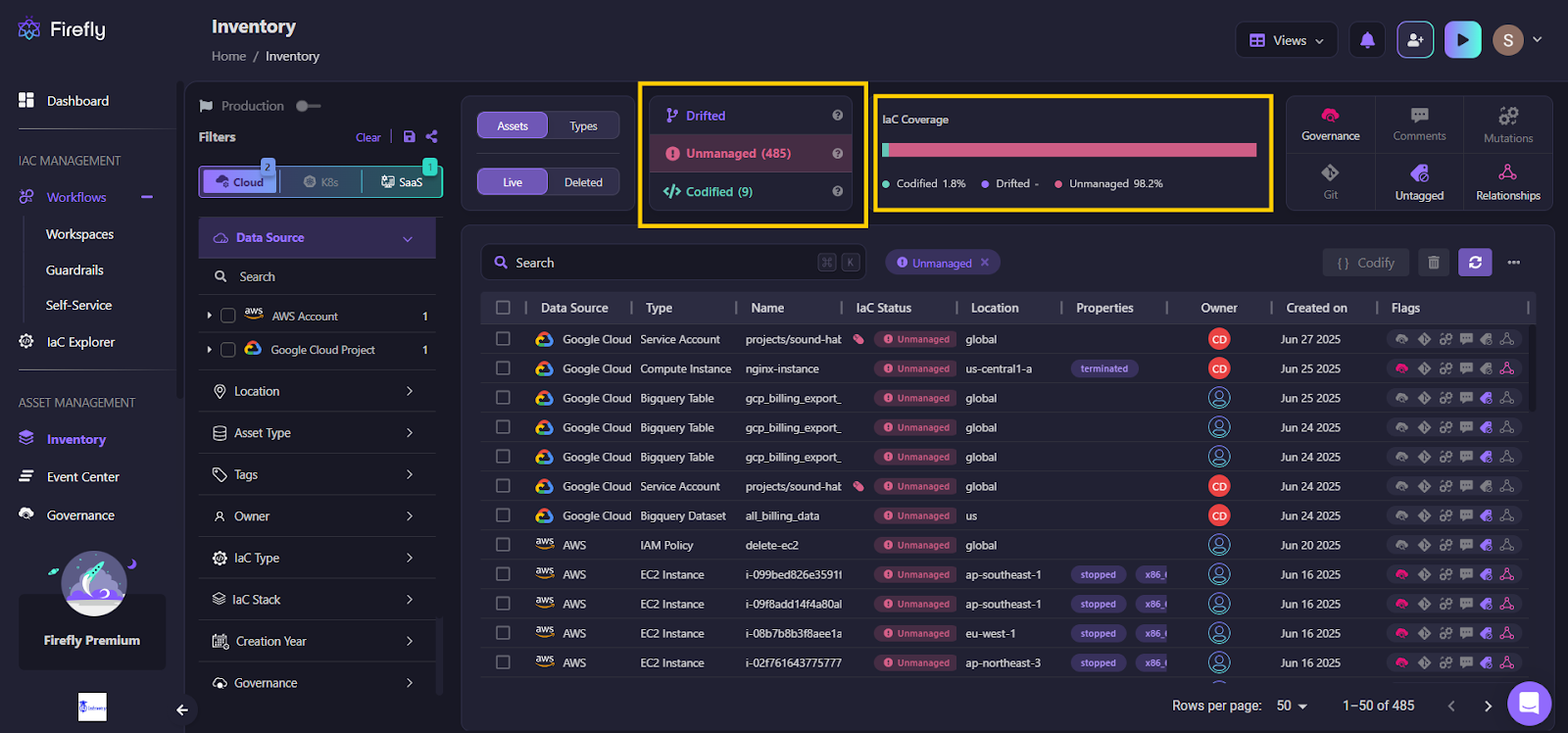Sort by Created on column header
This screenshot has width=1568, height=733.
[x=1316, y=308]
